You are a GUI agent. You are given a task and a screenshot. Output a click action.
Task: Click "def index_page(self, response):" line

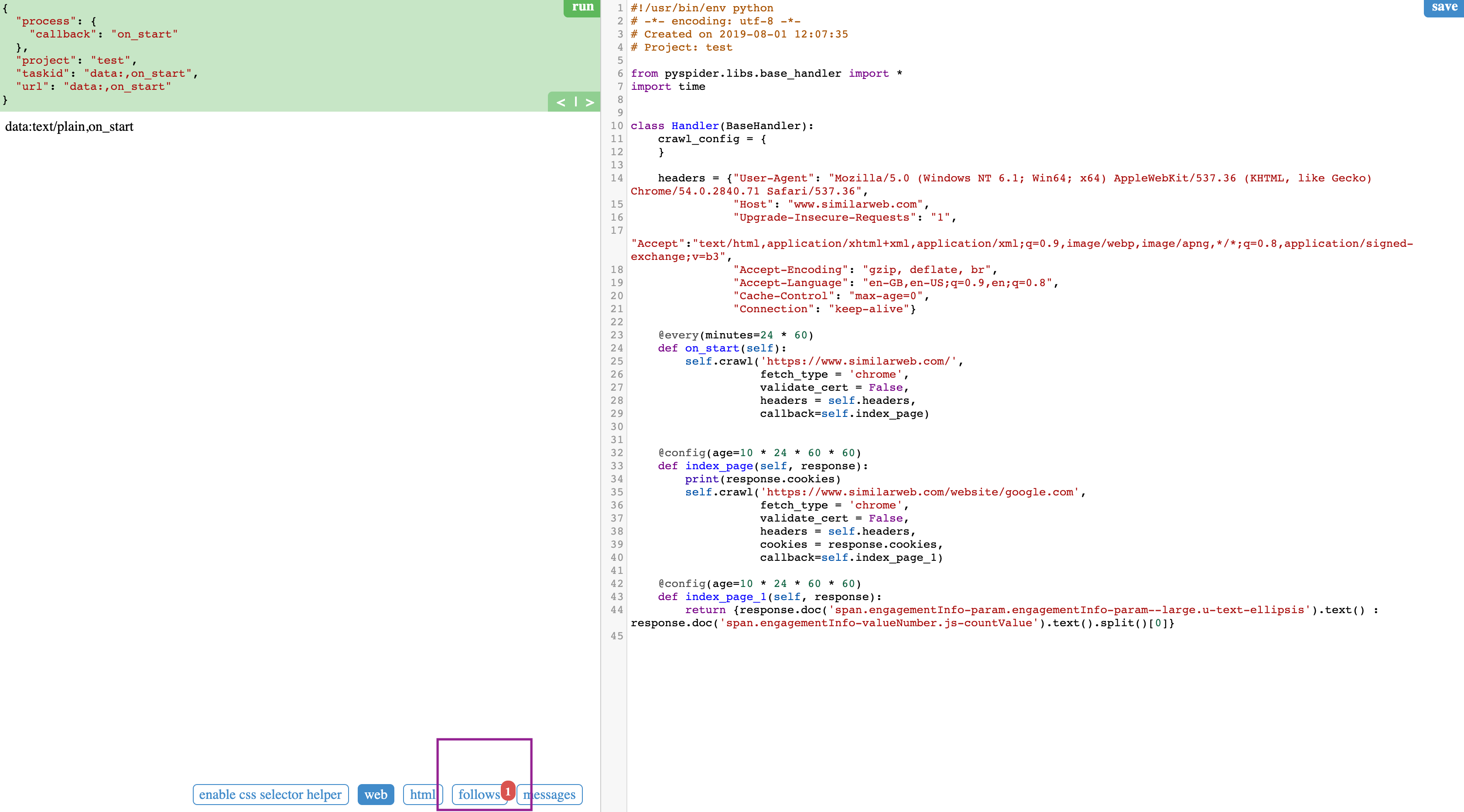763,466
